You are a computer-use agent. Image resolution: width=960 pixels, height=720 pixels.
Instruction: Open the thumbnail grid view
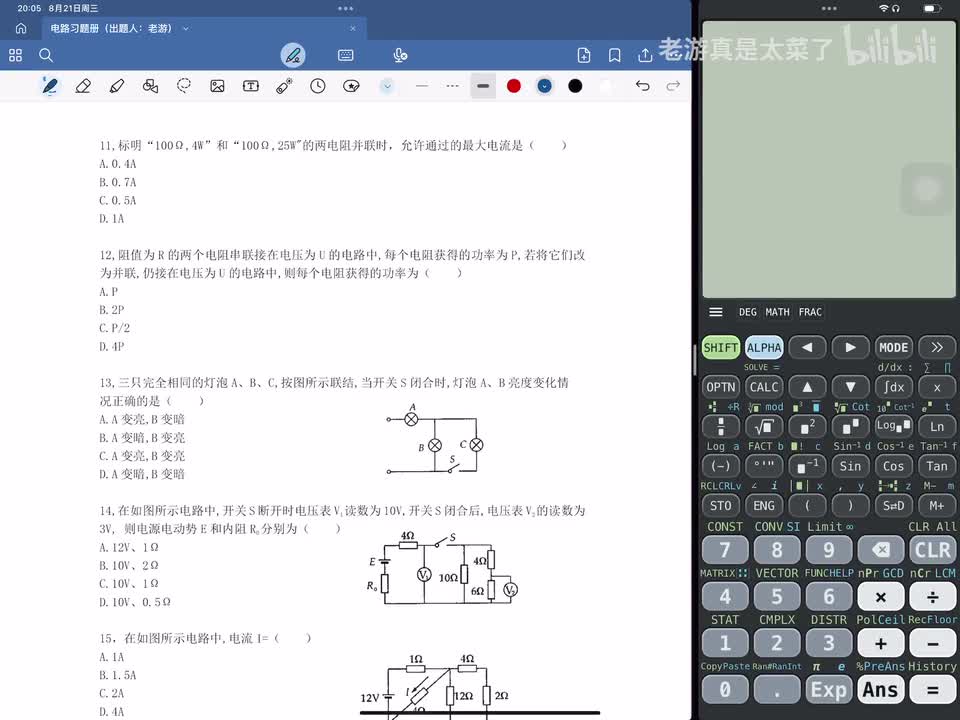tap(15, 55)
